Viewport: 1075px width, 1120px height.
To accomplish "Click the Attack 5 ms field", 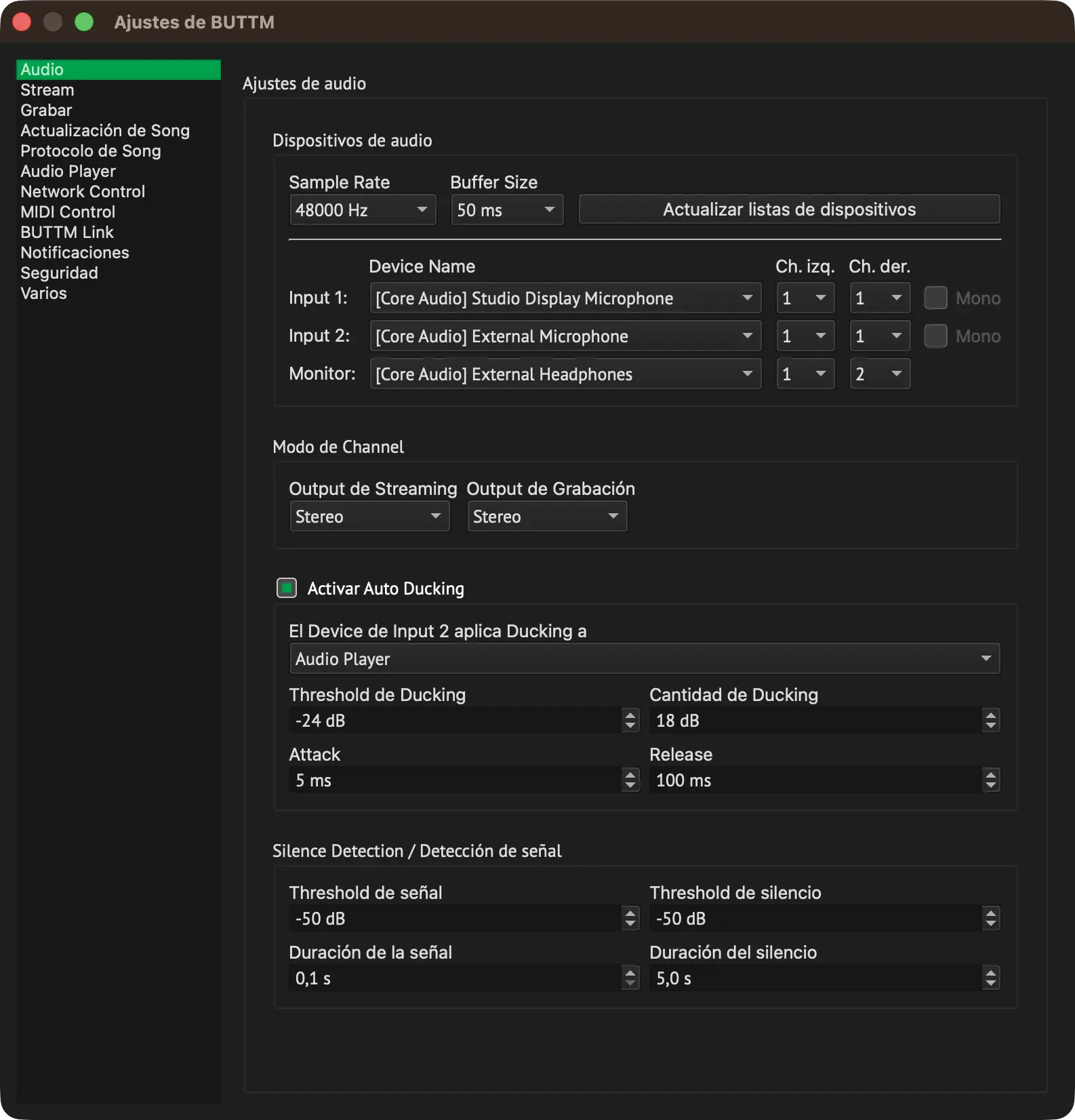I will 455,780.
